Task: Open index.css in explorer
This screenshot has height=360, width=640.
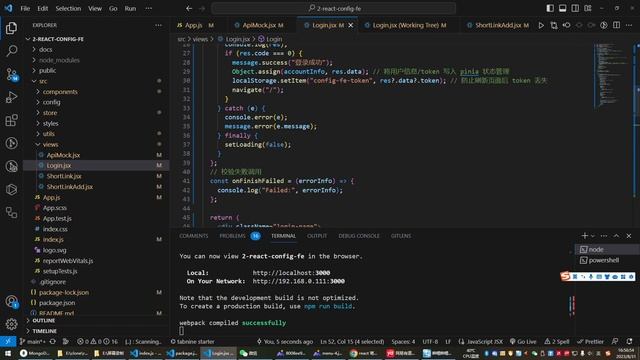Action: (x=55, y=229)
